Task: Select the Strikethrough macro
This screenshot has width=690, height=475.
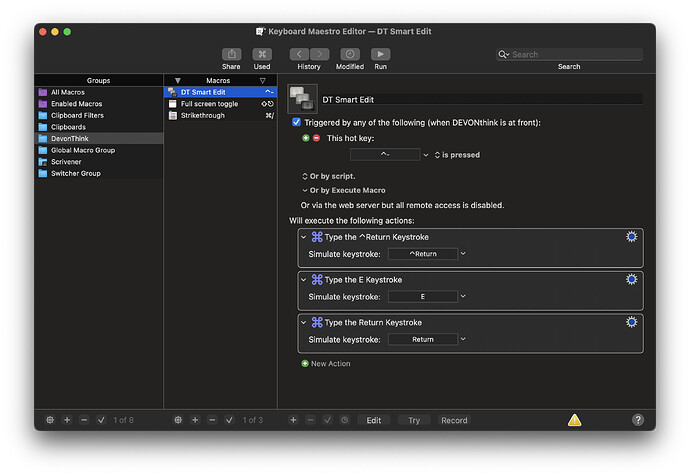Action: pyautogui.click(x=220, y=115)
